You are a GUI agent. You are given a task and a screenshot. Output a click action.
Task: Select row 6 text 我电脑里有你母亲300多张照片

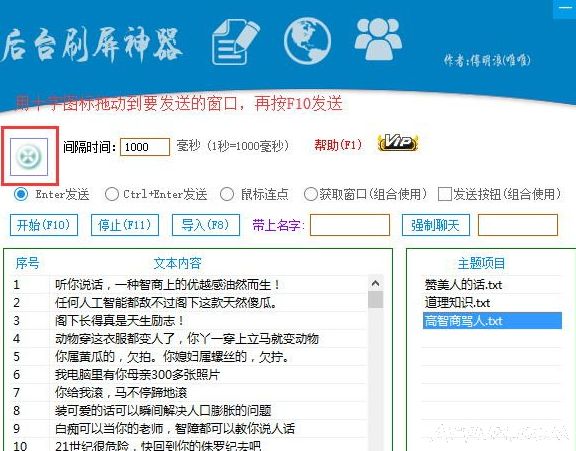pos(137,374)
